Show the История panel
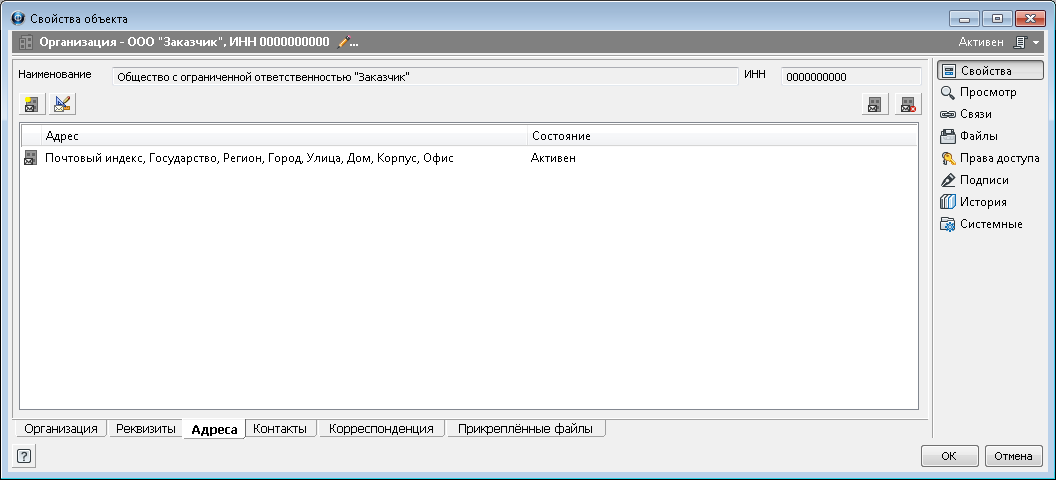The width and height of the screenshot is (1056, 480). coord(982,202)
